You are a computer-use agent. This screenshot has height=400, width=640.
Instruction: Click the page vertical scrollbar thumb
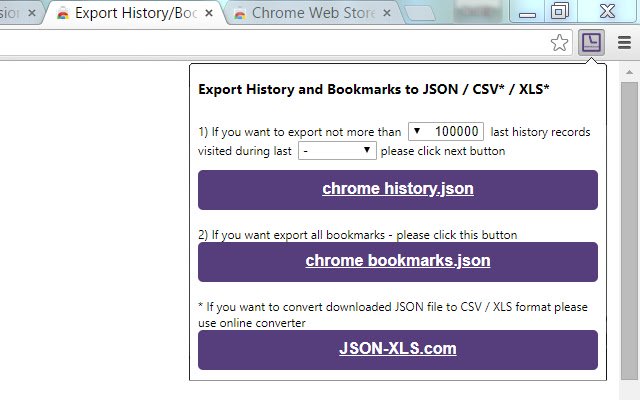tap(629, 231)
